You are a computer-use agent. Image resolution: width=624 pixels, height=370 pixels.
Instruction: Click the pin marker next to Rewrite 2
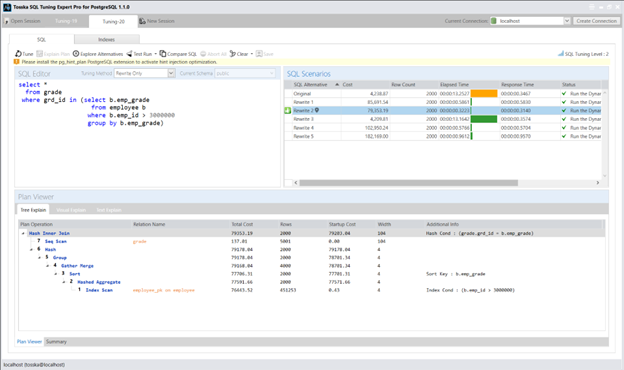(317, 110)
